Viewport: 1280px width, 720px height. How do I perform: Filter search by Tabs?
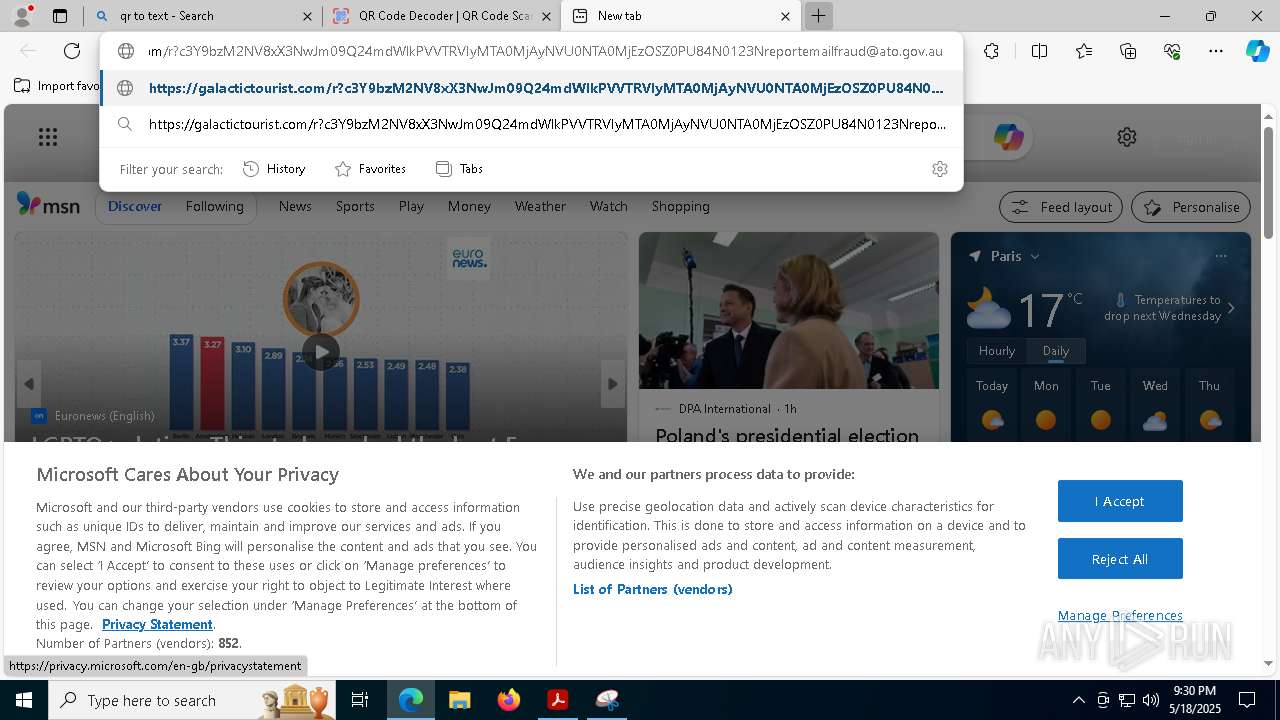459,169
